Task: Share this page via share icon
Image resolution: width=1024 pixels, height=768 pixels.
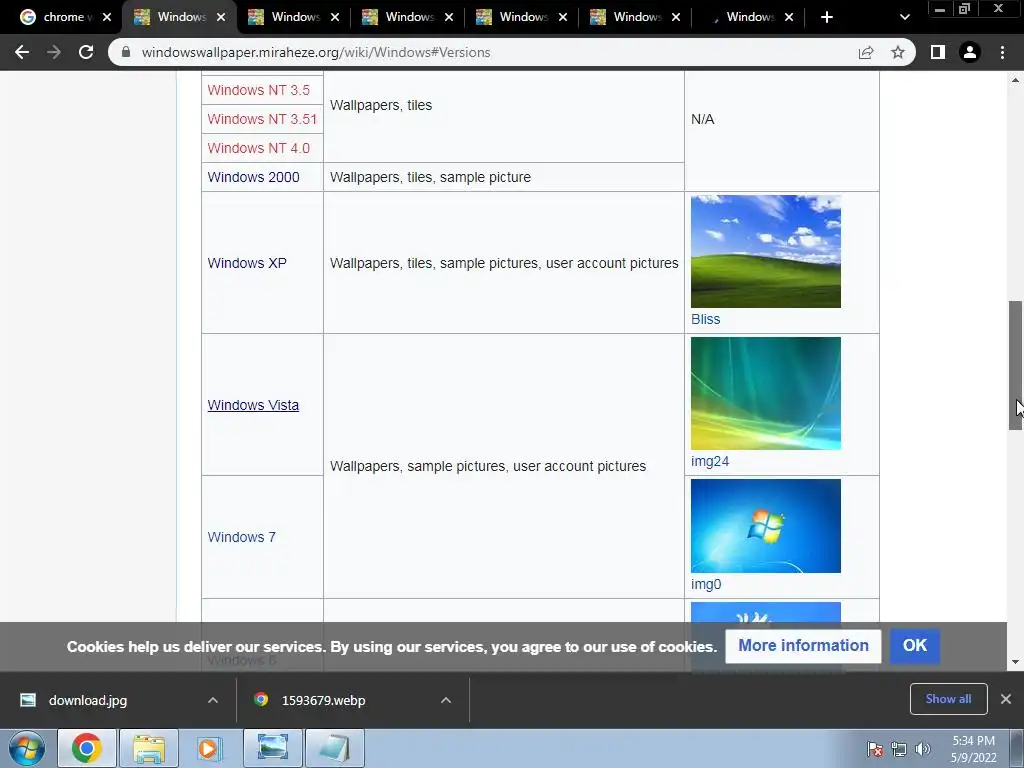Action: (866, 52)
